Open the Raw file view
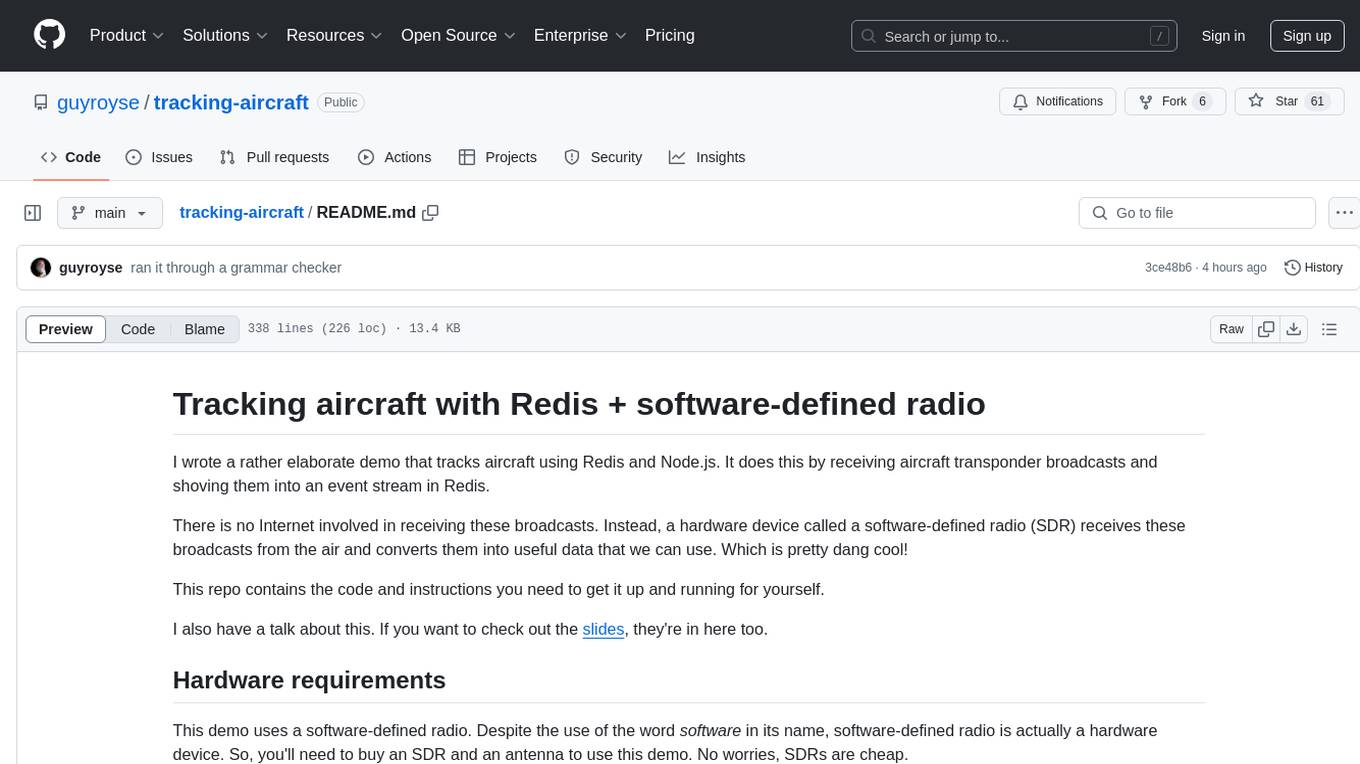 point(1231,329)
